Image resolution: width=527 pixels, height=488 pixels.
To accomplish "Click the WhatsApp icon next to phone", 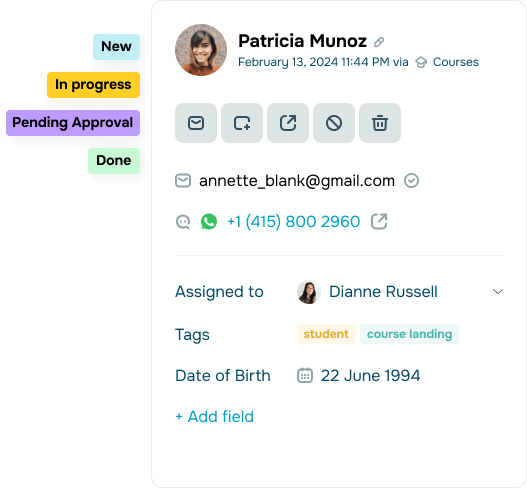I will coord(209,222).
